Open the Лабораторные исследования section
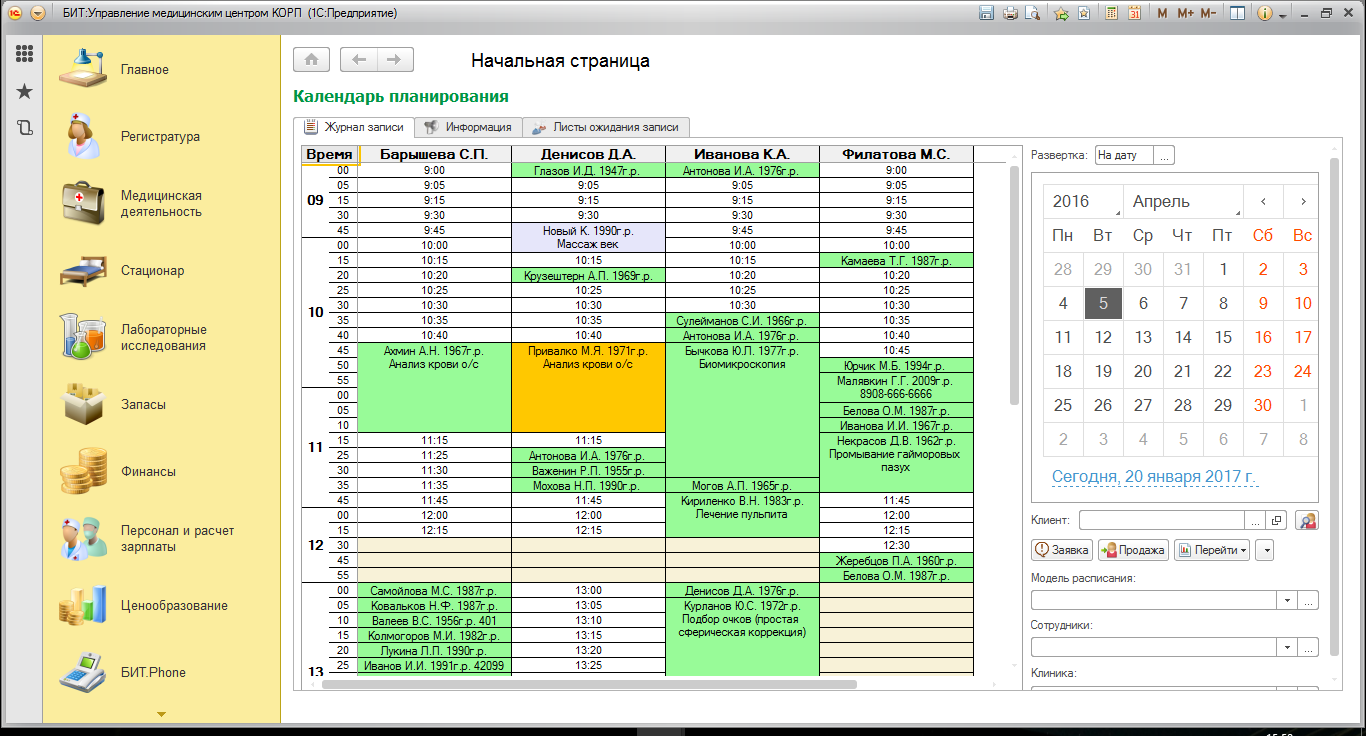 163,337
